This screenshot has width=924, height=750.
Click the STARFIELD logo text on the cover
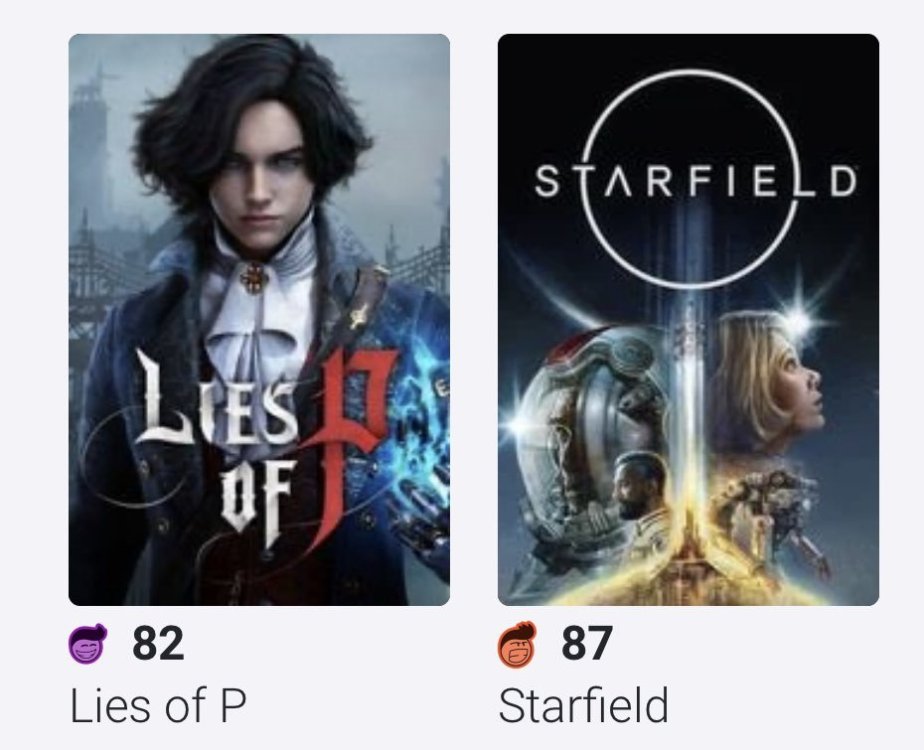(696, 184)
